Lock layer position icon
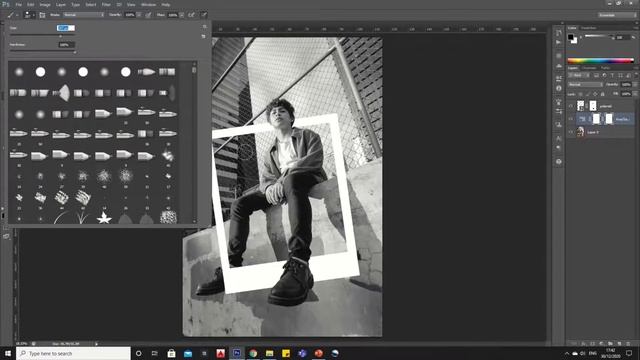The height and width of the screenshot is (360, 640). point(595,94)
